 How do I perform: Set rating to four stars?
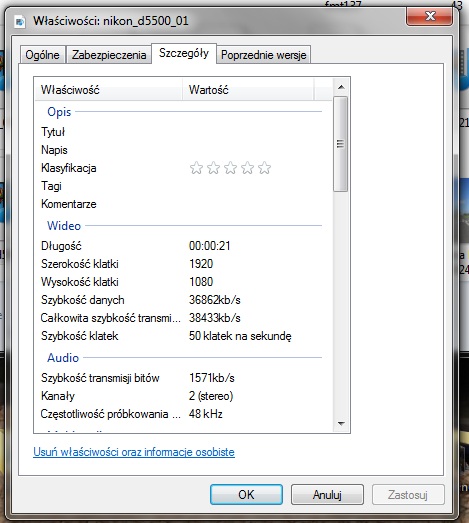pyautogui.click(x=248, y=168)
